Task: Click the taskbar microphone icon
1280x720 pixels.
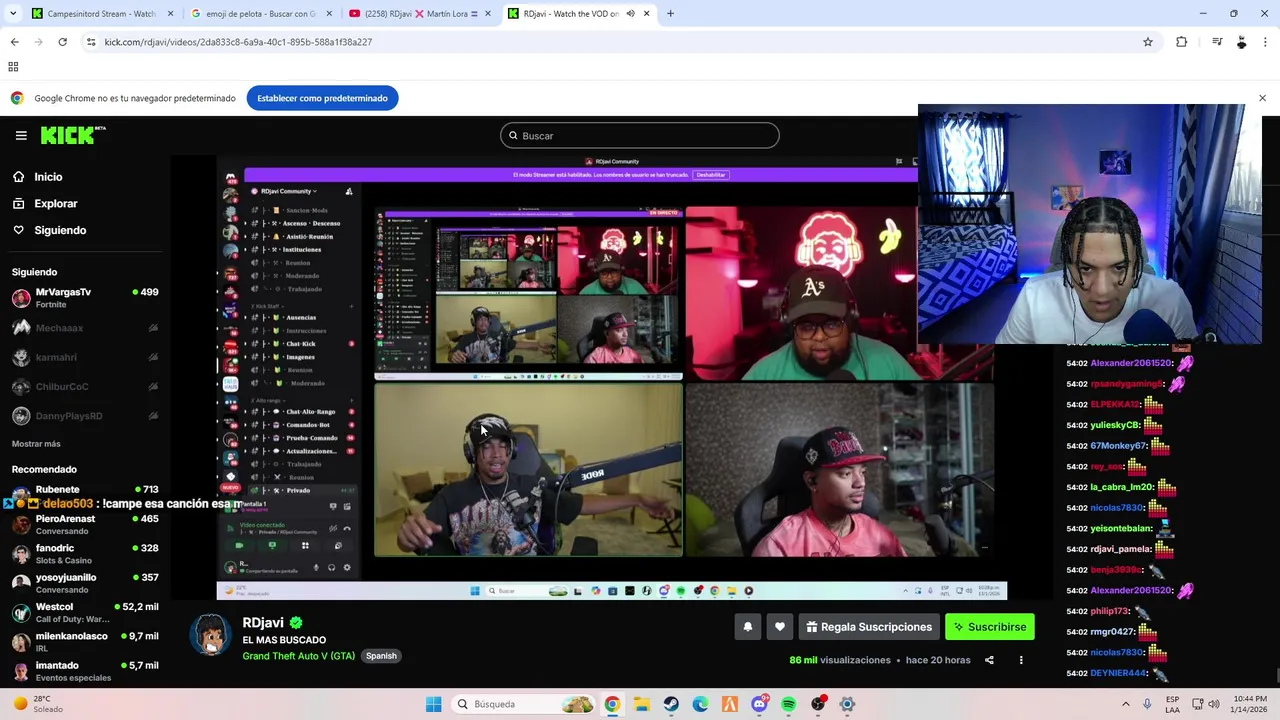Action: tap(1147, 704)
